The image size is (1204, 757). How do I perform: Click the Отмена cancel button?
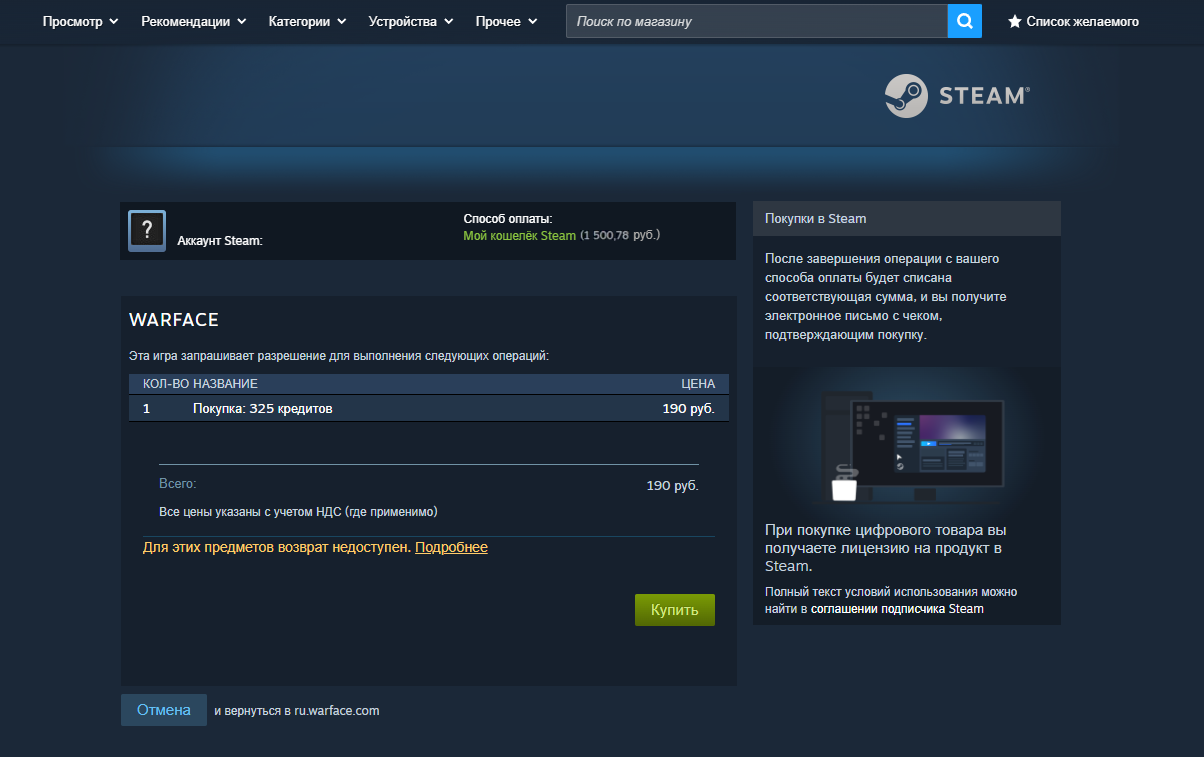164,710
